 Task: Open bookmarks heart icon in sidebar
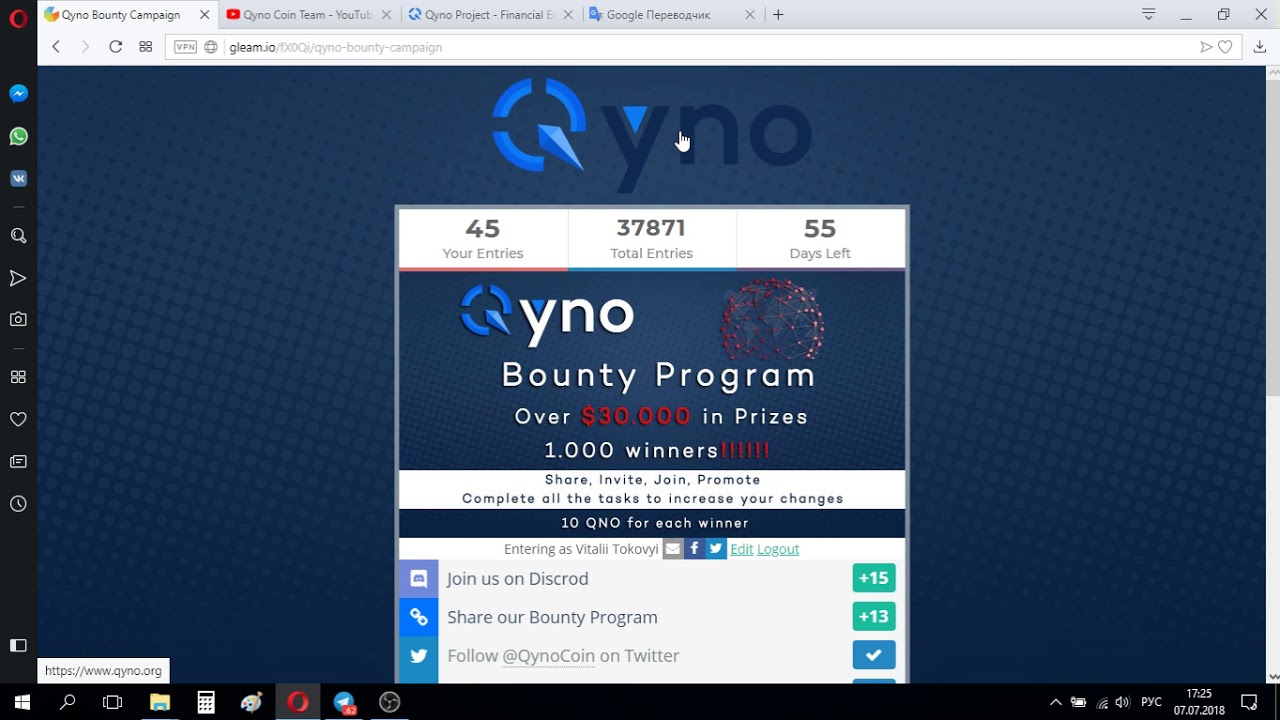pos(18,419)
